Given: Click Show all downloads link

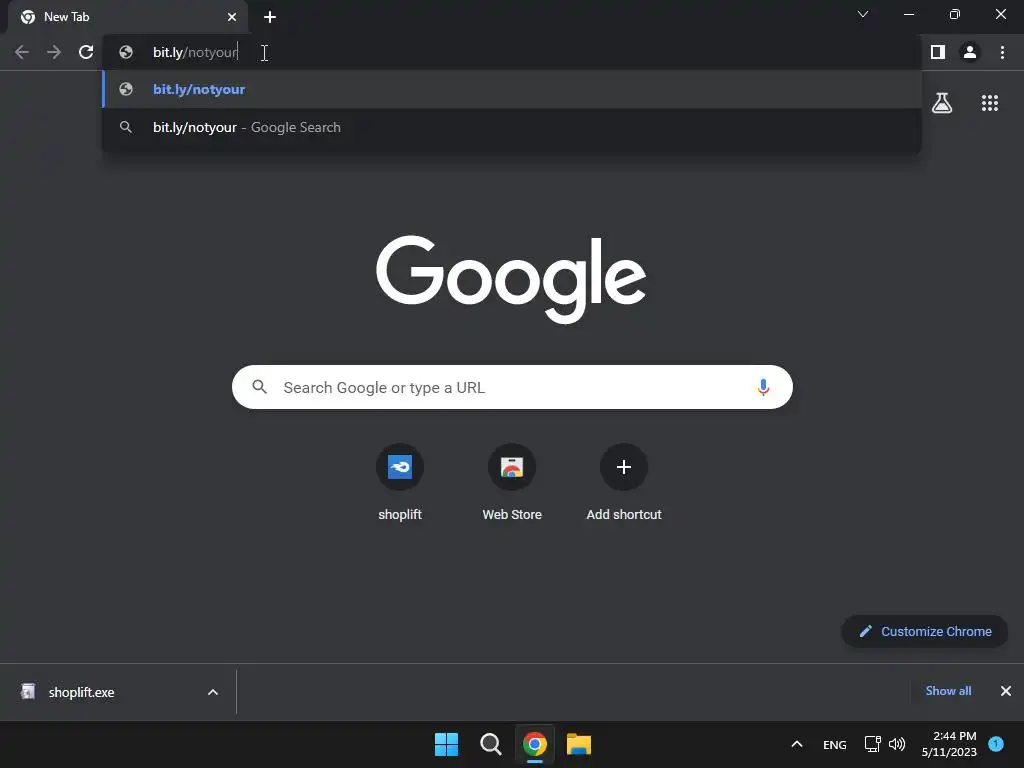Looking at the screenshot, I should pyautogui.click(x=948, y=691).
